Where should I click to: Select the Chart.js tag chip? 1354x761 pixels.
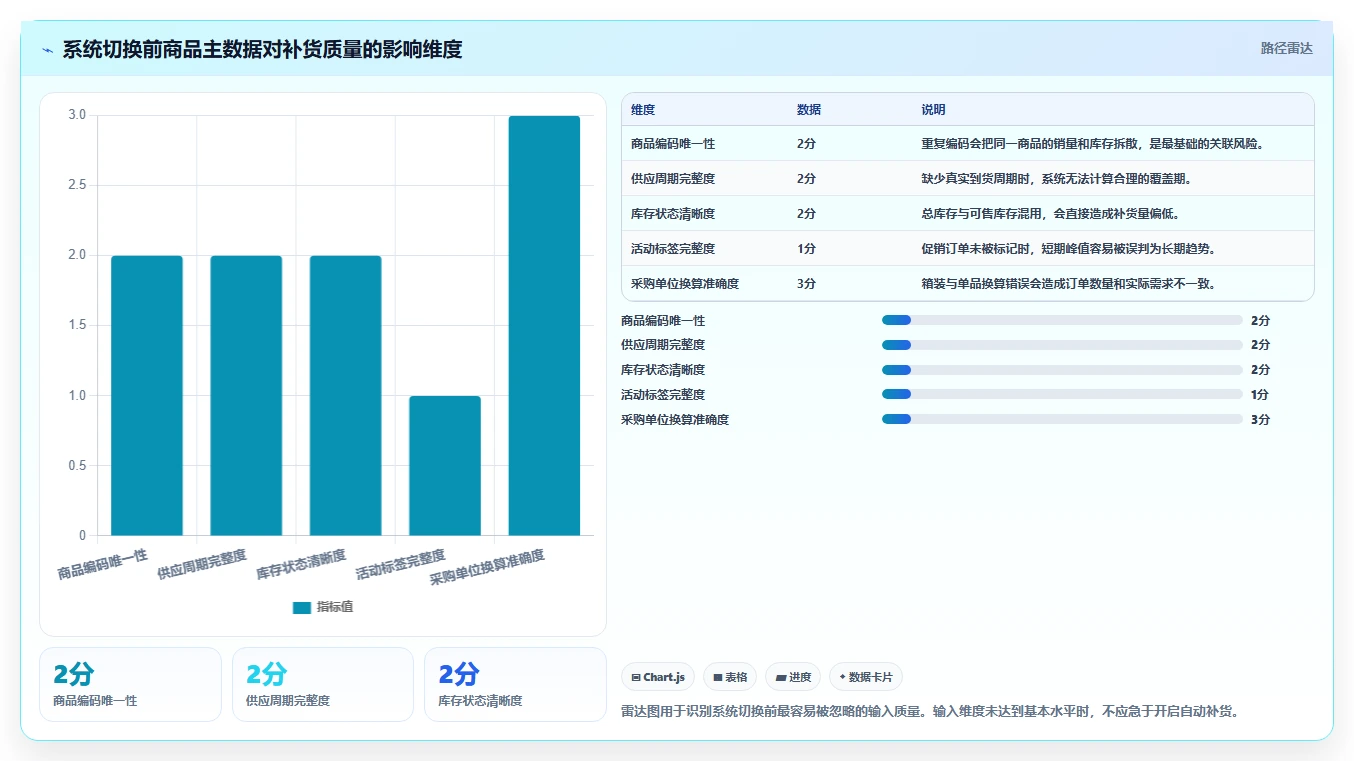click(x=658, y=677)
